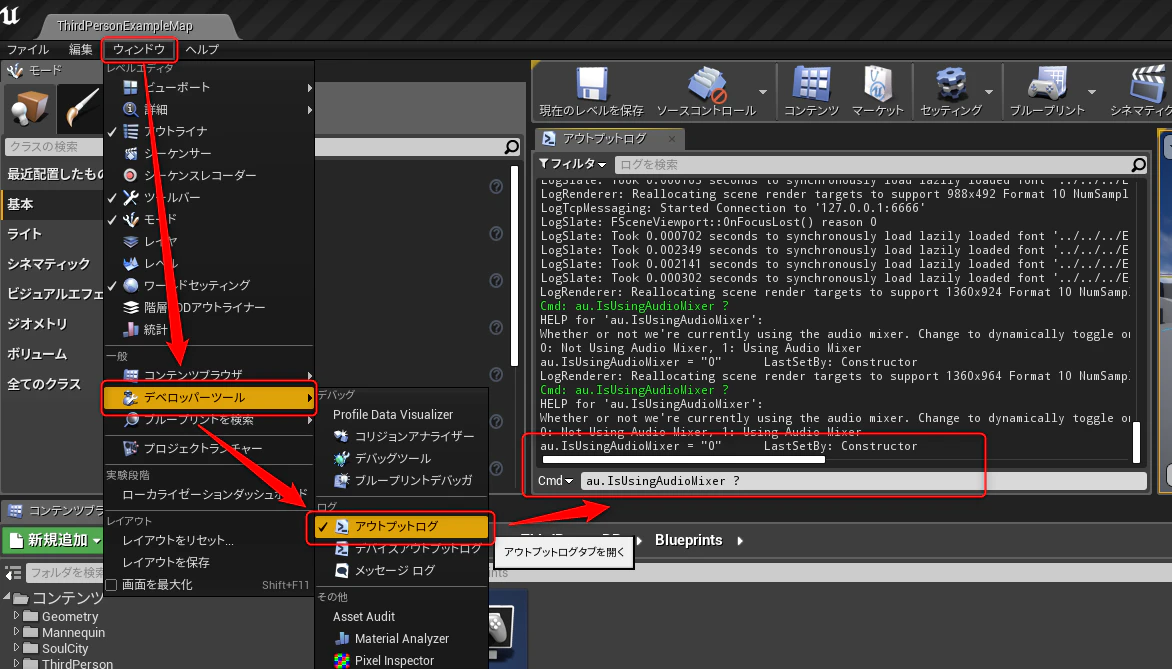Click the search magnifier in log search

coord(1138,164)
